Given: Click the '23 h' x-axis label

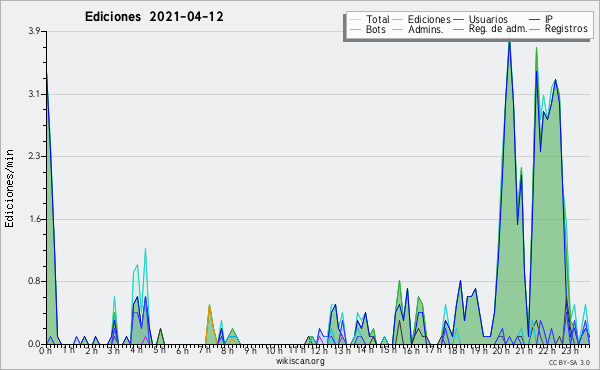Looking at the screenshot, I should click(570, 351).
